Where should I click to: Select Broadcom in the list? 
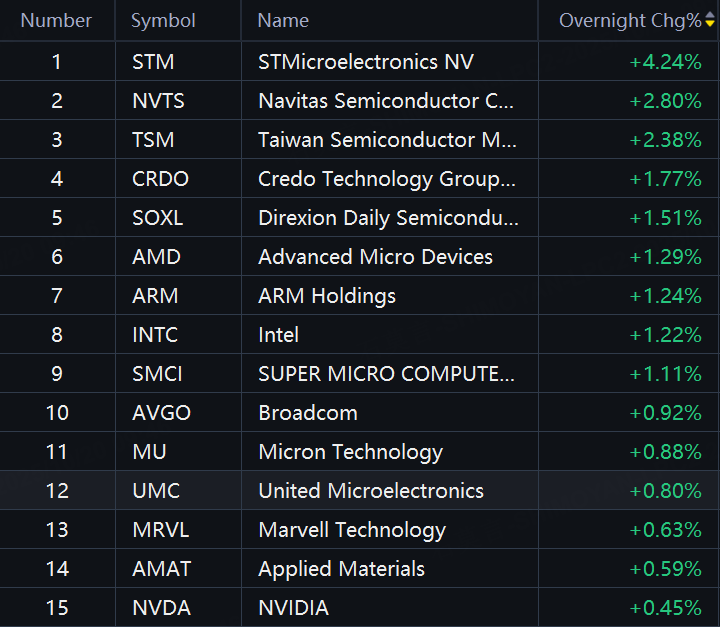tap(308, 412)
